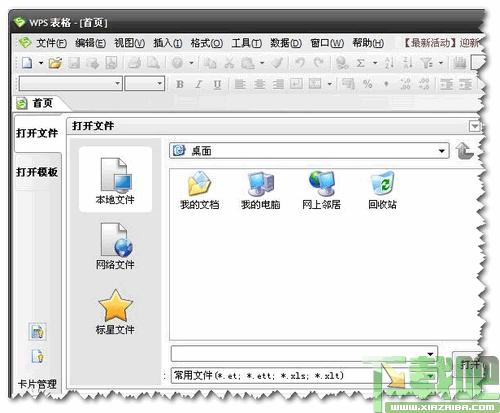Screen dimensions: 500x413
Task: Open the 视图(V) menu
Action: (x=129, y=43)
